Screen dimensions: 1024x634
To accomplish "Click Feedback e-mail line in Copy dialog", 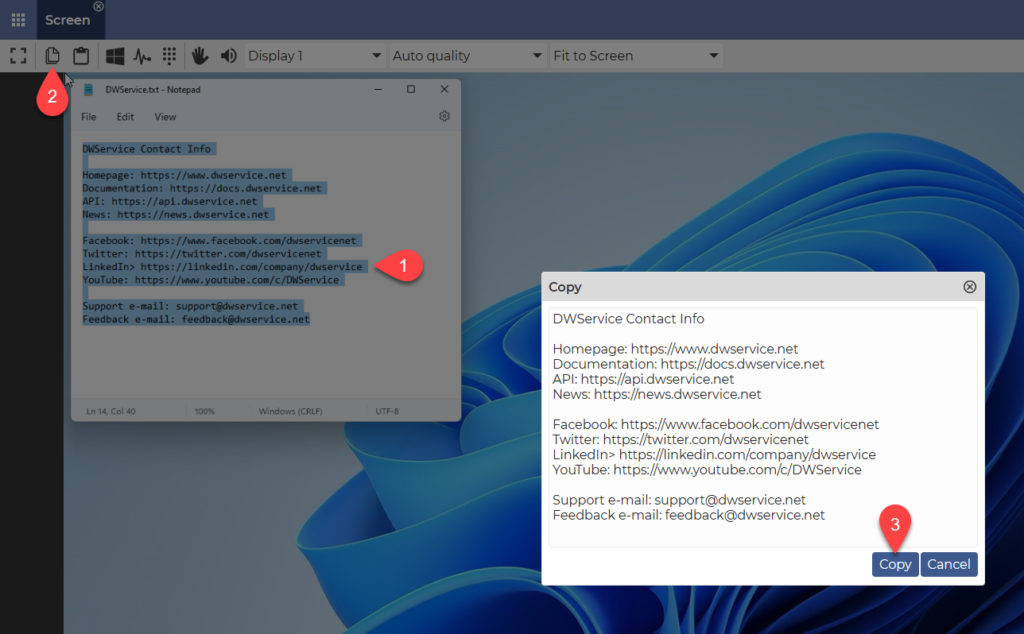I will pos(689,515).
